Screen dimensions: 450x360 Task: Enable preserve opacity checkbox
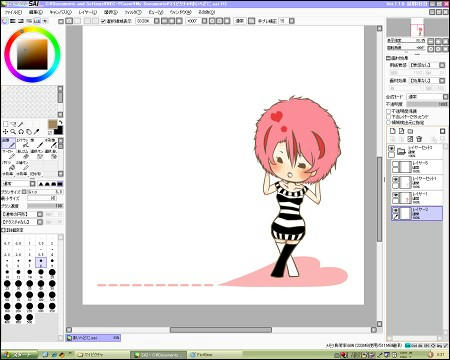388,111
